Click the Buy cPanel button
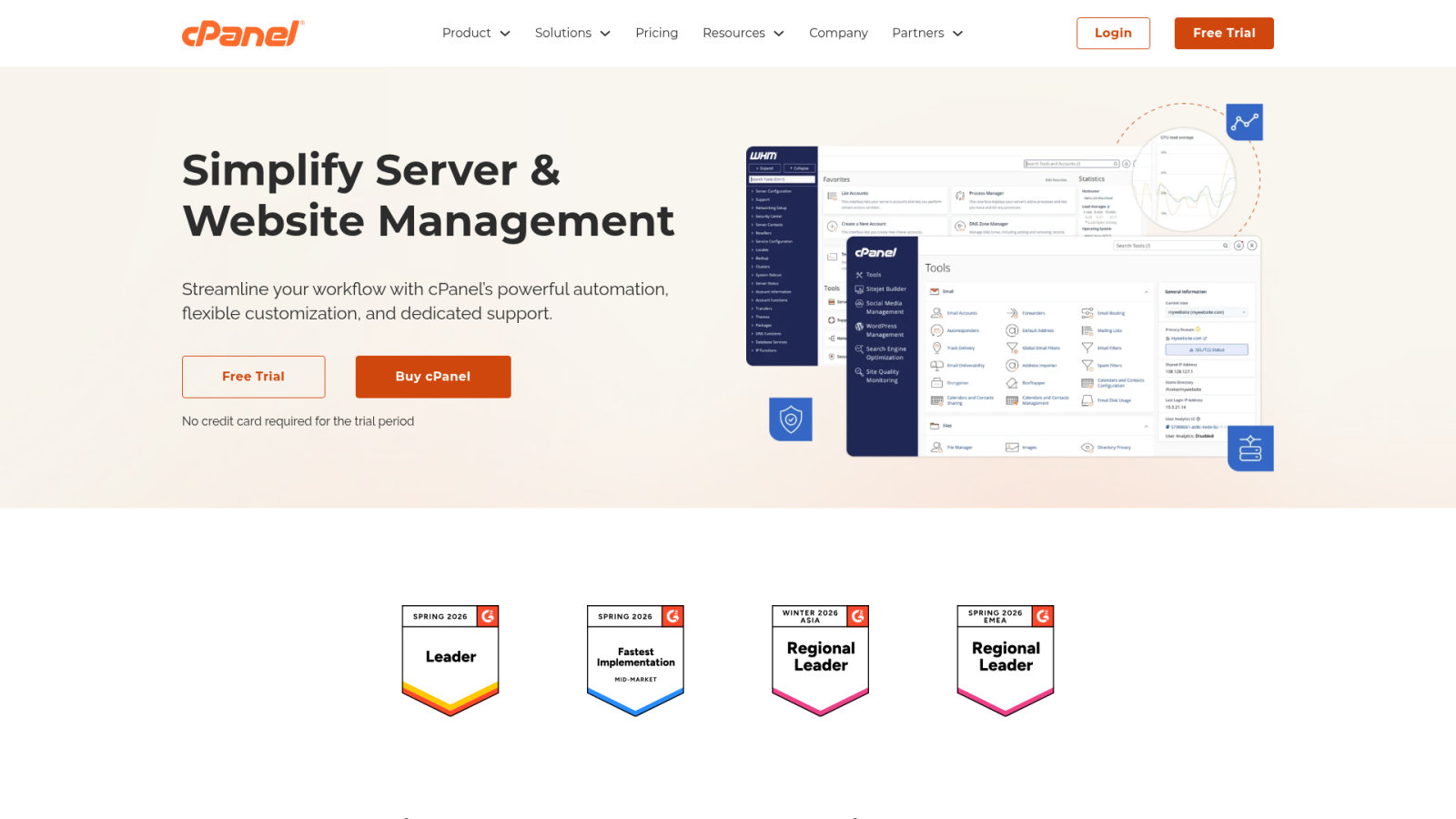The image size is (1456, 819). point(433,377)
